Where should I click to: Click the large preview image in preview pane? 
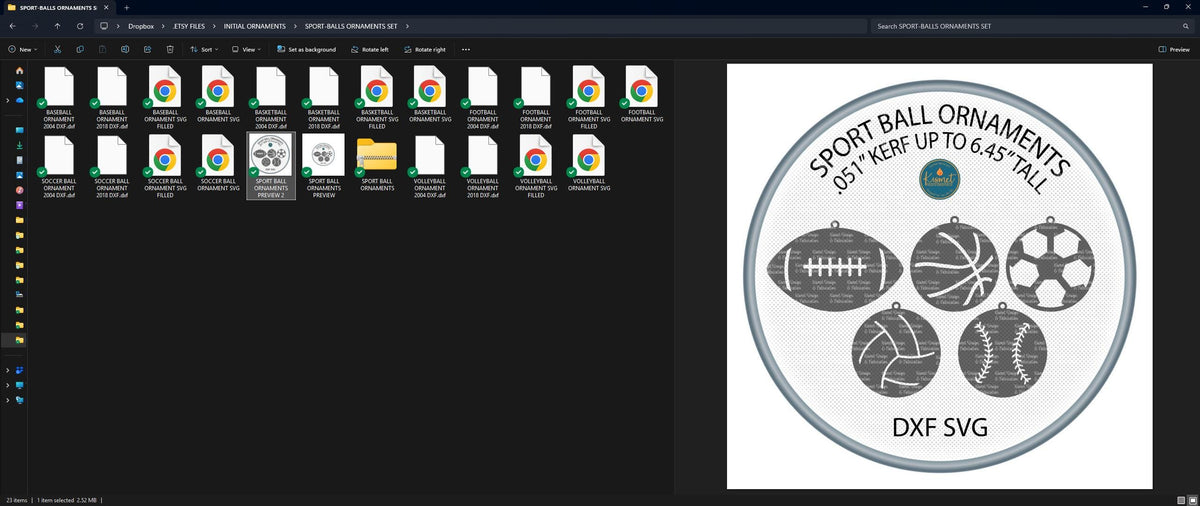click(939, 276)
